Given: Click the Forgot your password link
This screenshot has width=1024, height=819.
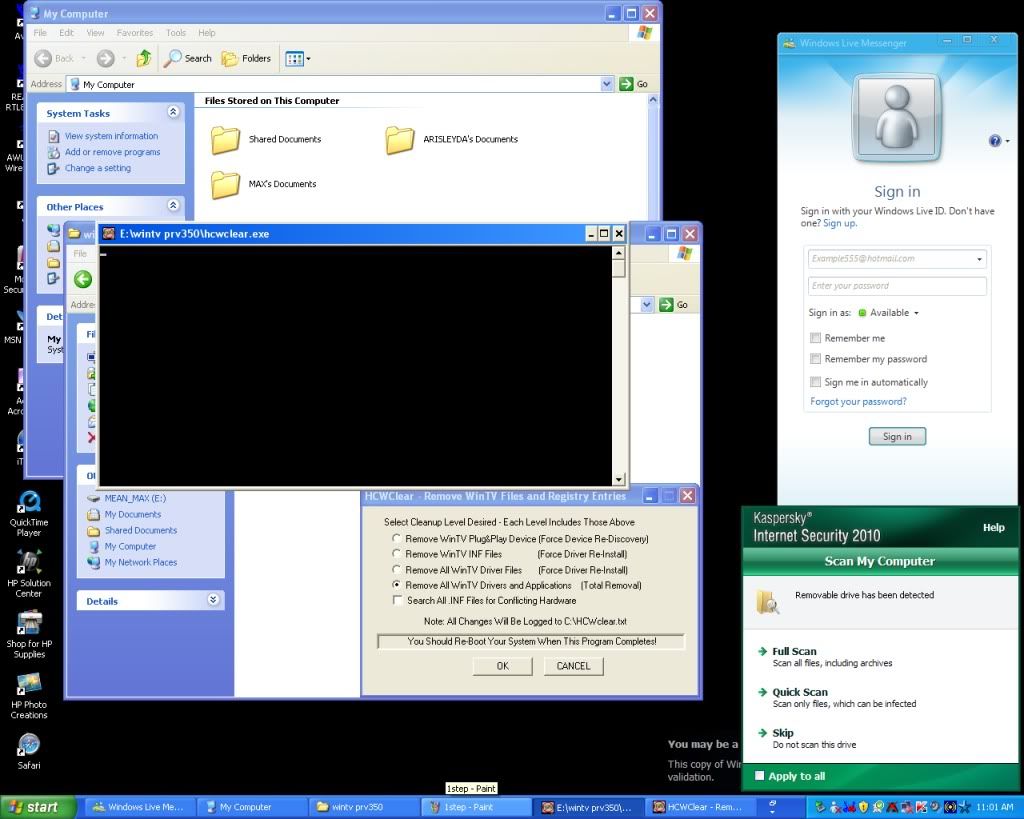Looking at the screenshot, I should point(858,402).
